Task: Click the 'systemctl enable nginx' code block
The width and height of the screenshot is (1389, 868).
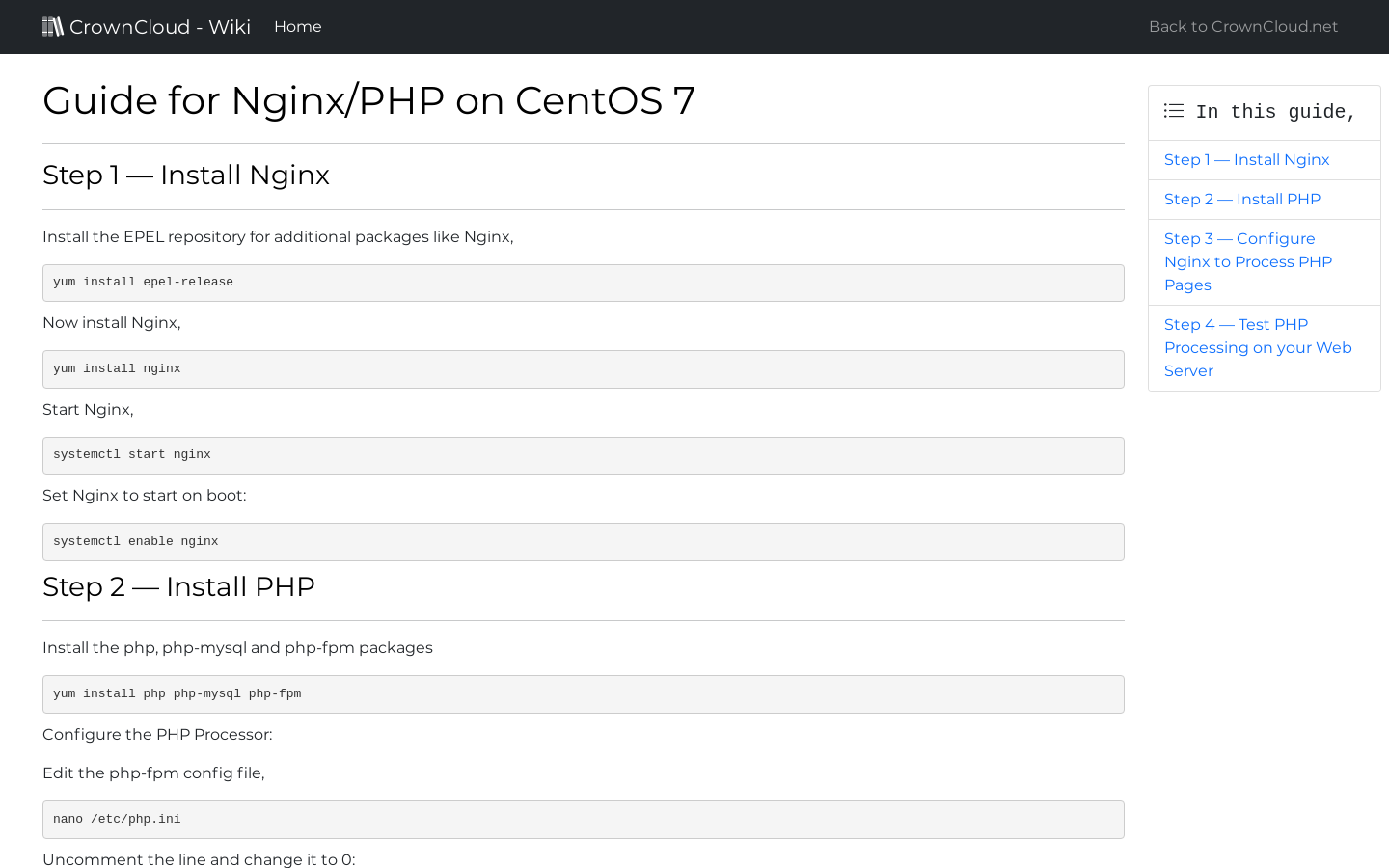Action: [x=583, y=542]
